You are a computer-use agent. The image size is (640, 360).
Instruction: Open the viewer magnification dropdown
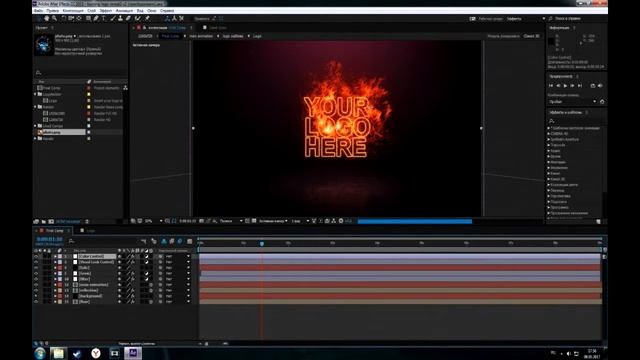154,221
